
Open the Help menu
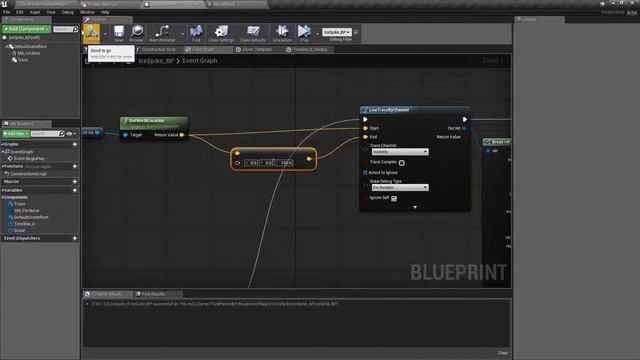pyautogui.click(x=105, y=12)
